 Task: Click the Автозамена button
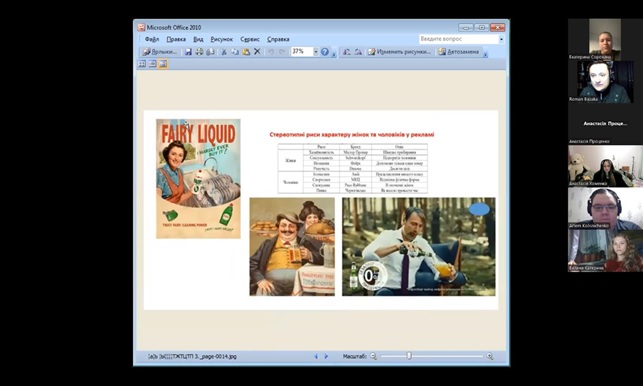pyautogui.click(x=458, y=52)
